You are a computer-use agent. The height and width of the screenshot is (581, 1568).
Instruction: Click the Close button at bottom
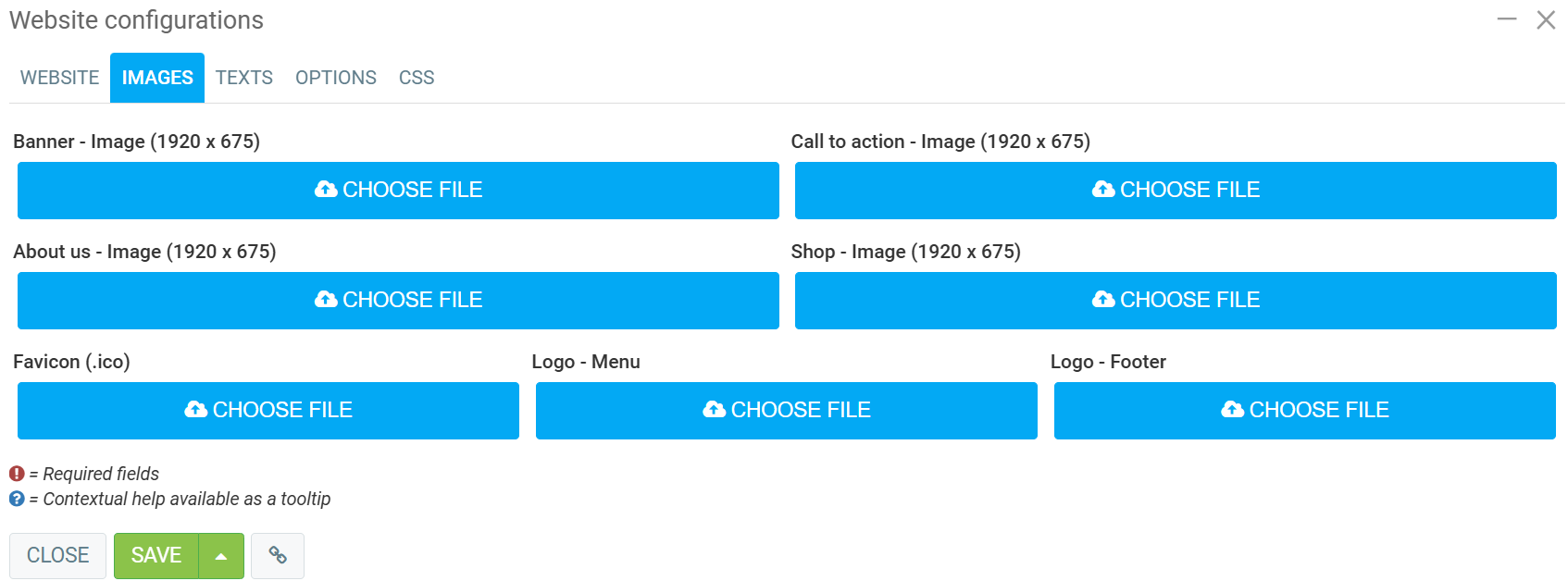[57, 555]
